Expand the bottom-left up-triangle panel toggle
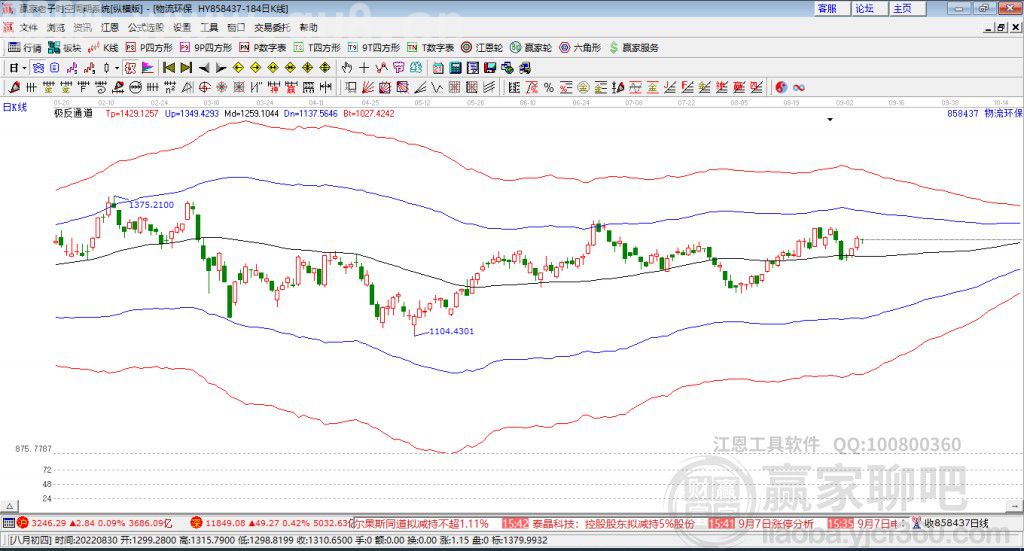This screenshot has width=1024, height=551. [x=10, y=506]
